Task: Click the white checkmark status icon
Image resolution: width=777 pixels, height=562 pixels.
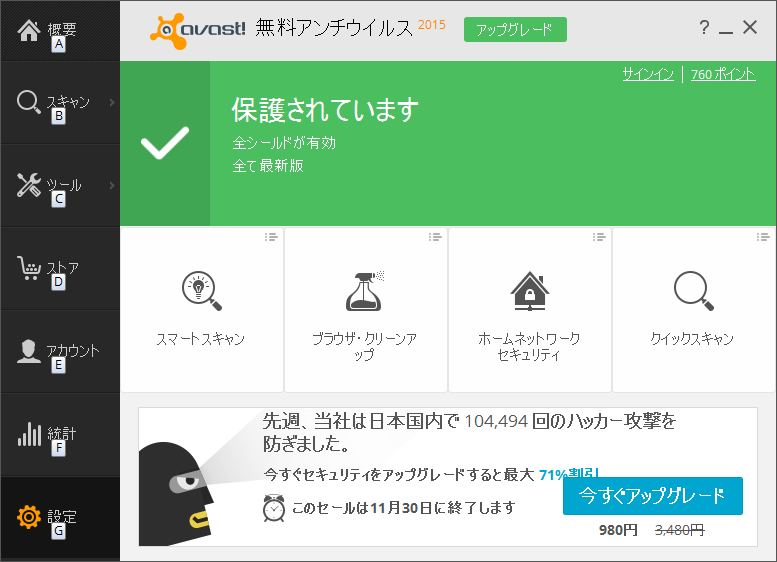Action: [165, 143]
